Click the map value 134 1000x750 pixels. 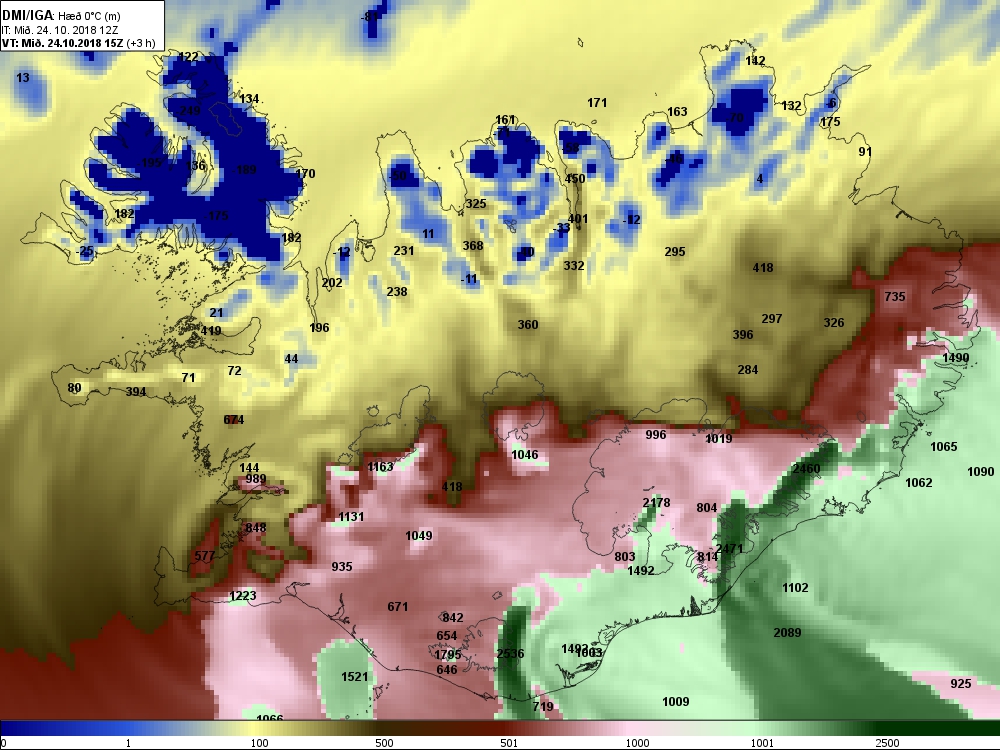[249, 99]
